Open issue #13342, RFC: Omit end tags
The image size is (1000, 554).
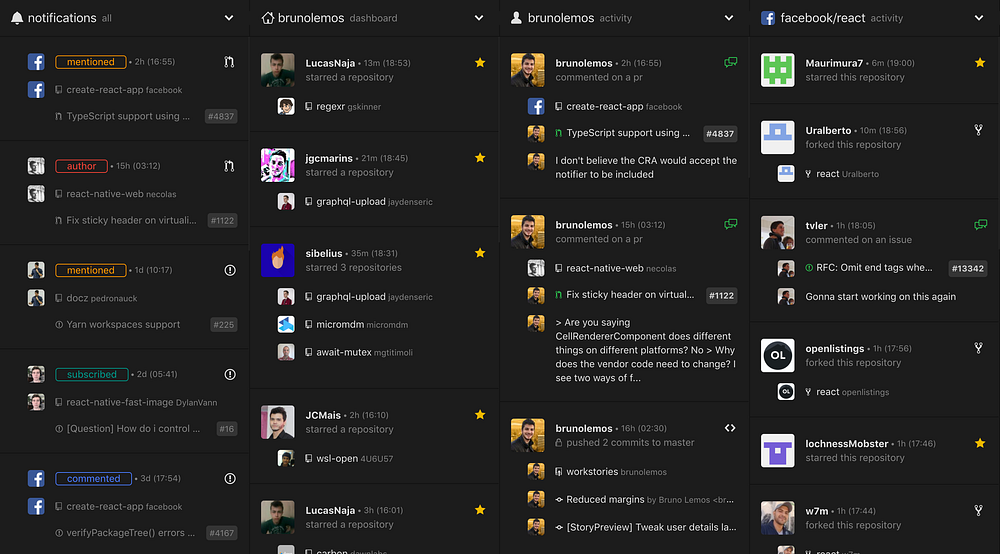click(x=874, y=268)
